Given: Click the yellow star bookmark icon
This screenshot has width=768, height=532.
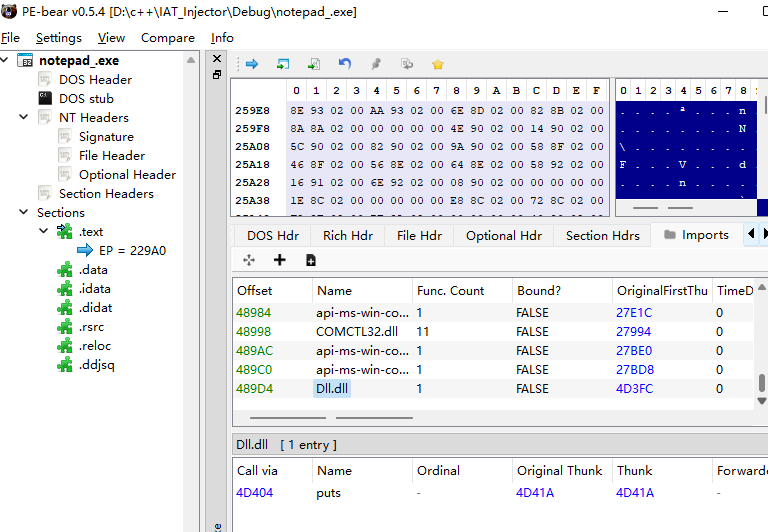Looking at the screenshot, I should 438,64.
